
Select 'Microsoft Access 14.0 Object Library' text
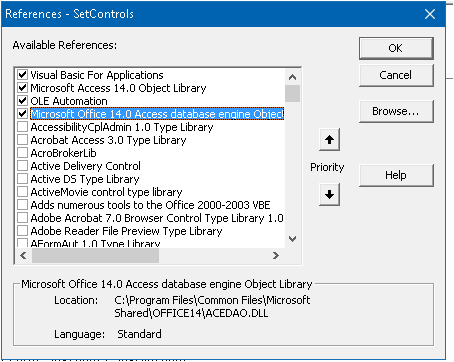[118, 88]
